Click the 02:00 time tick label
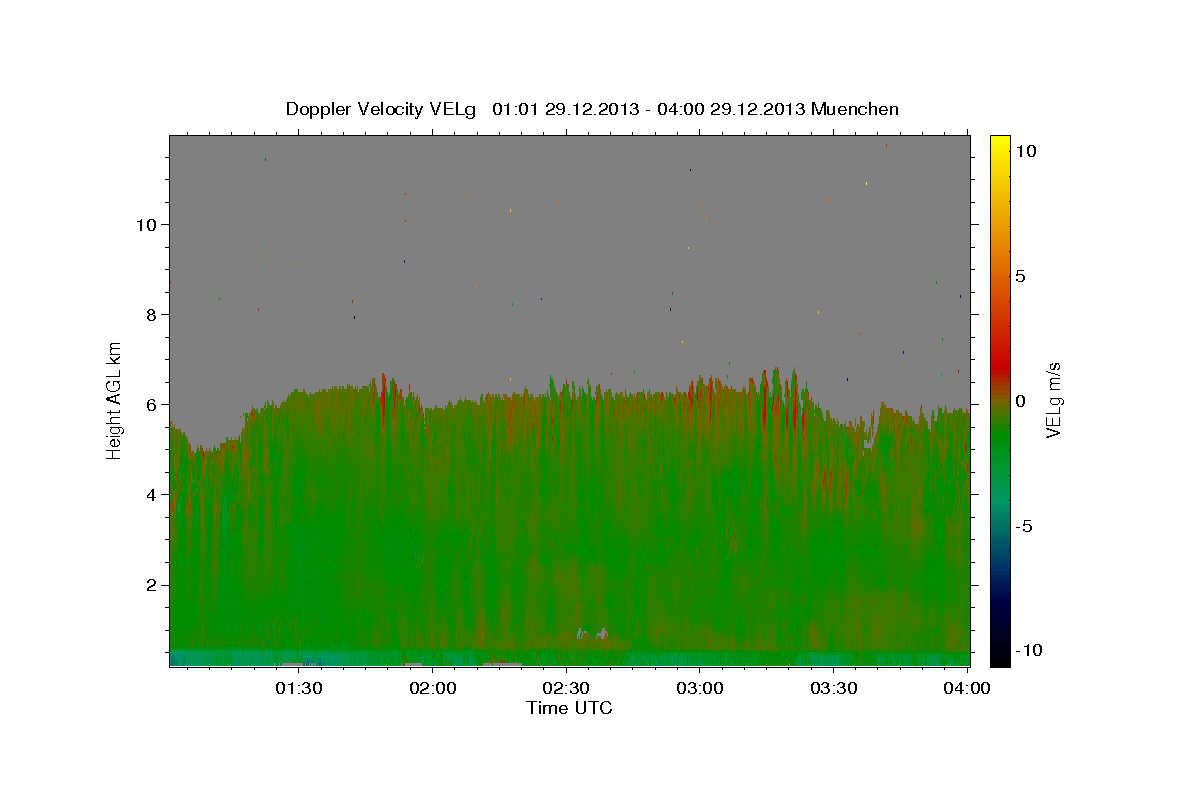The image size is (1200, 800). tap(432, 688)
